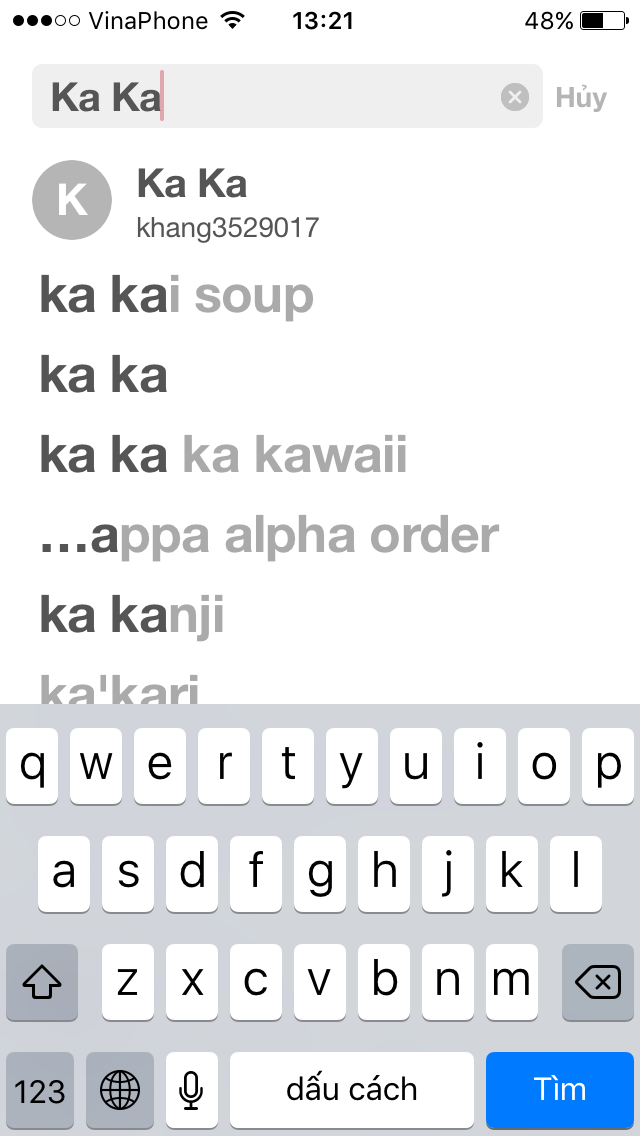The width and height of the screenshot is (640, 1136).
Task: Choose the "ka ka ka kawaii" suggestion
Action: pyautogui.click(x=223, y=456)
